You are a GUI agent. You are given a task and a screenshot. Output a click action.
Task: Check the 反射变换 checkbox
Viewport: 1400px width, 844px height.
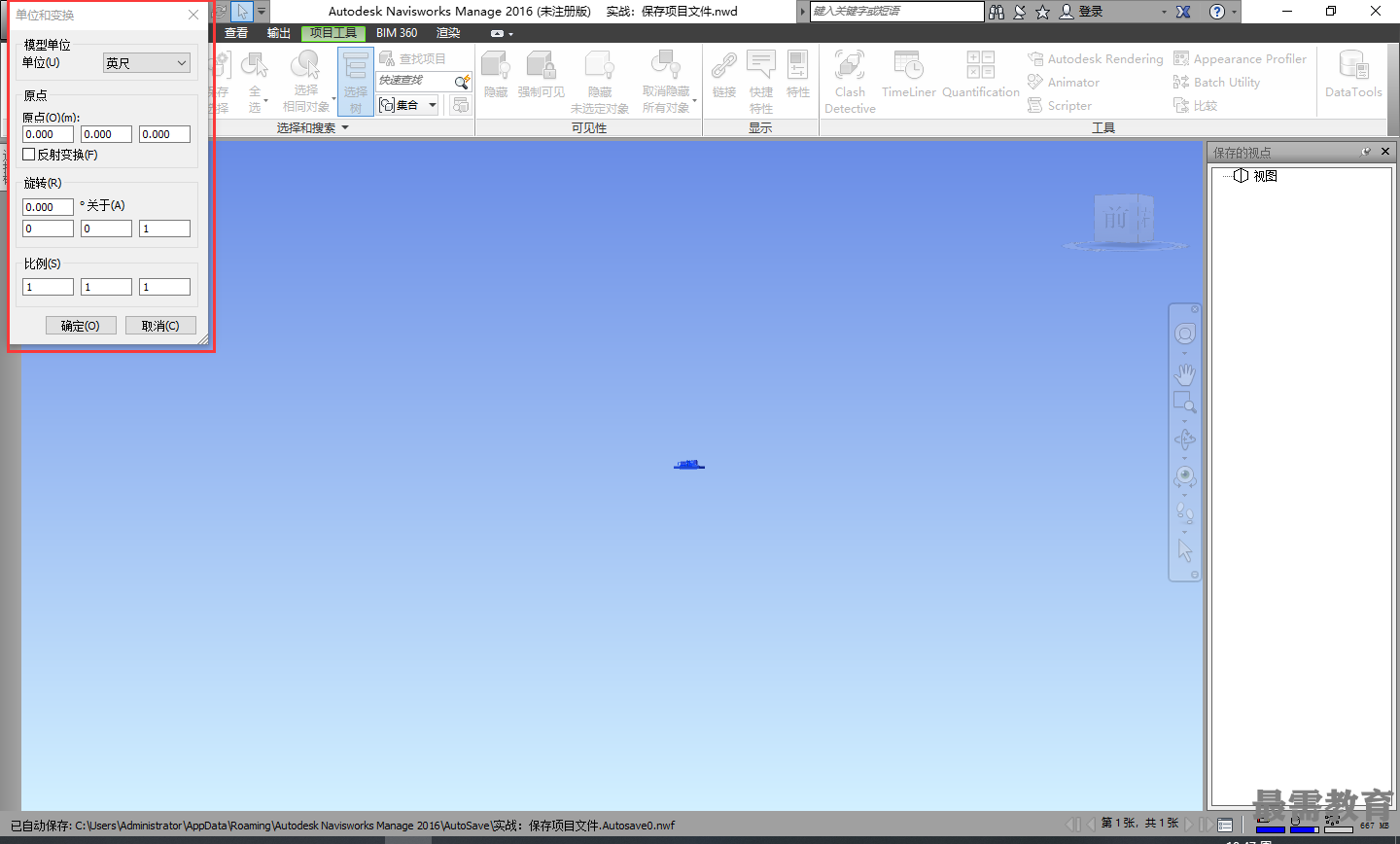point(29,154)
